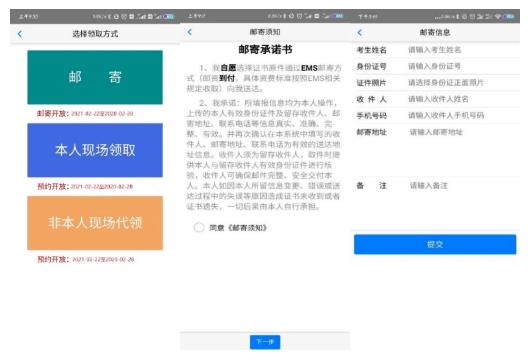Click the 邮寄信息 title
This screenshot has width=530, height=362.
[x=435, y=32]
